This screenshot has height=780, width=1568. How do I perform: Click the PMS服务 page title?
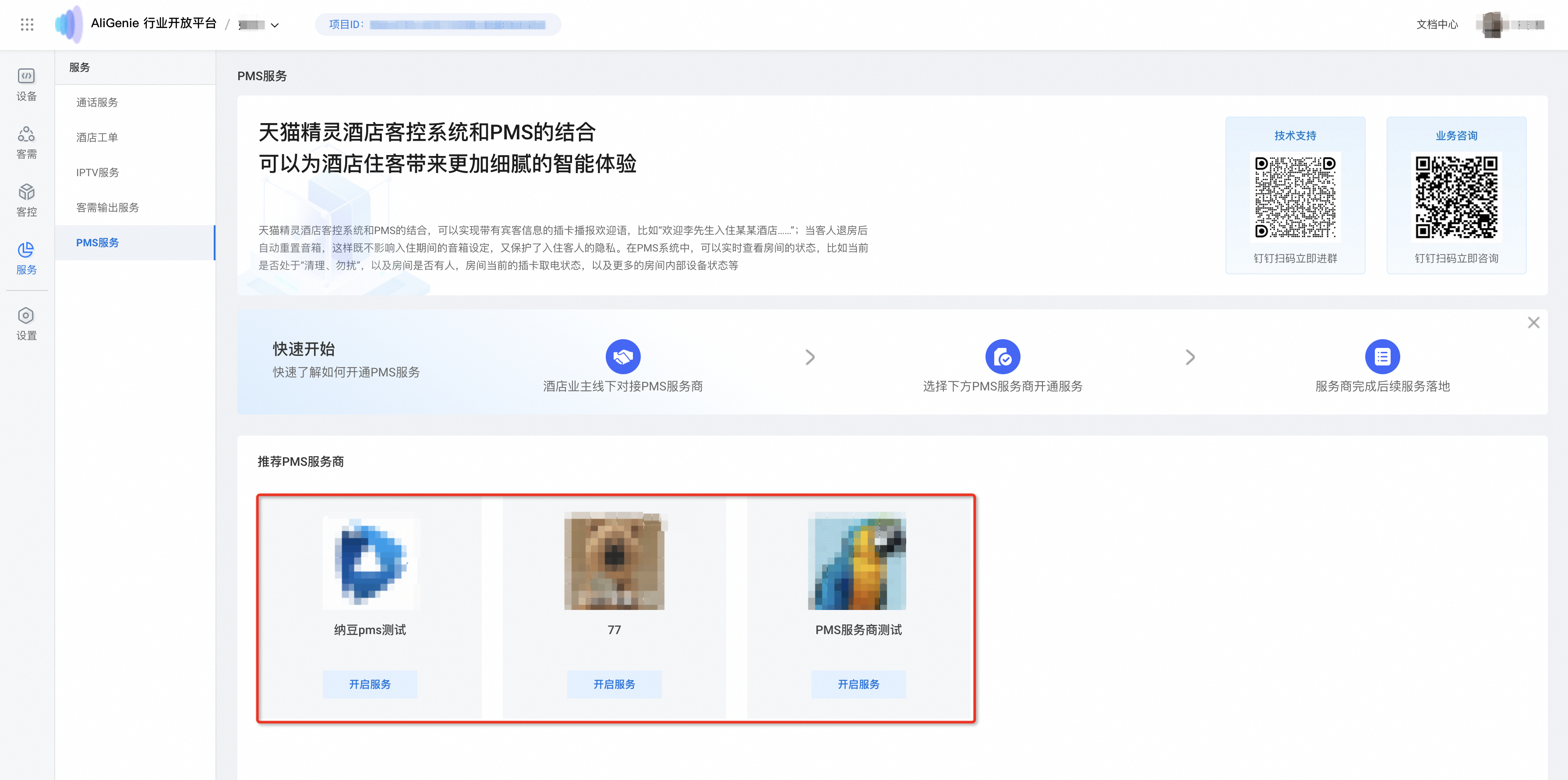tap(262, 76)
